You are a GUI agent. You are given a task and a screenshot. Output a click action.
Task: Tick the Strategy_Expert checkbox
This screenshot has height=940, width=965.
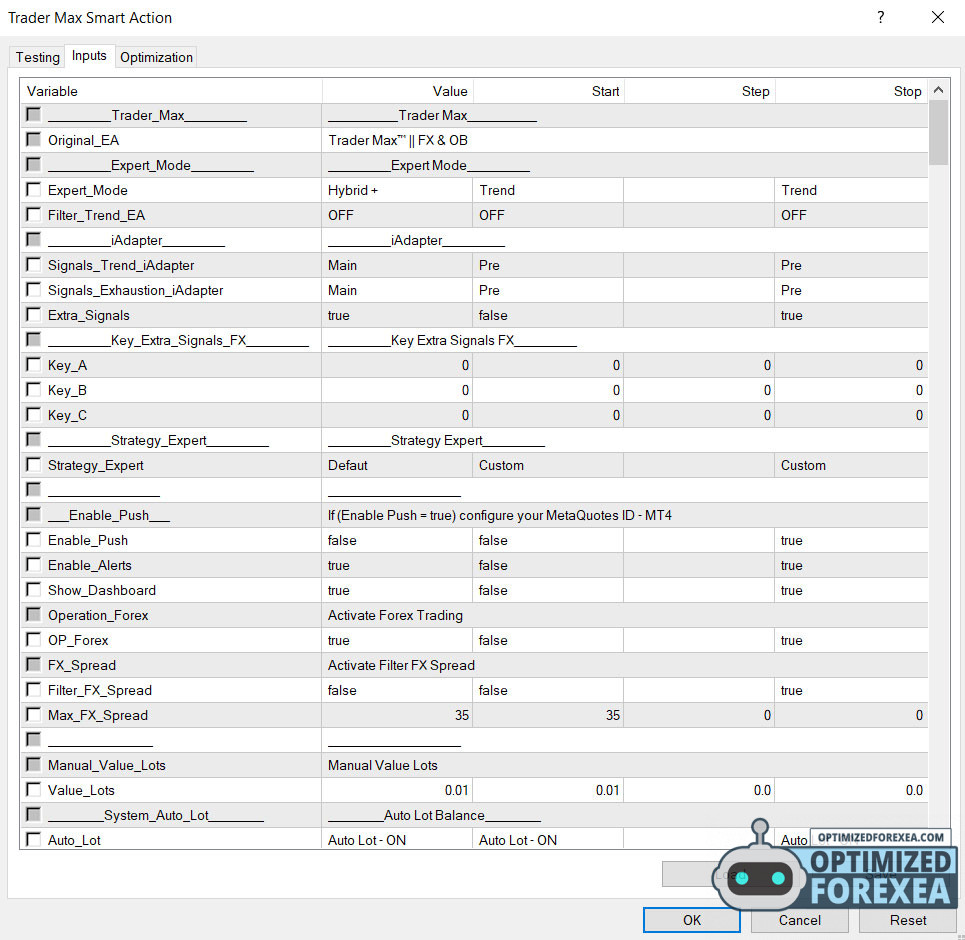33,465
